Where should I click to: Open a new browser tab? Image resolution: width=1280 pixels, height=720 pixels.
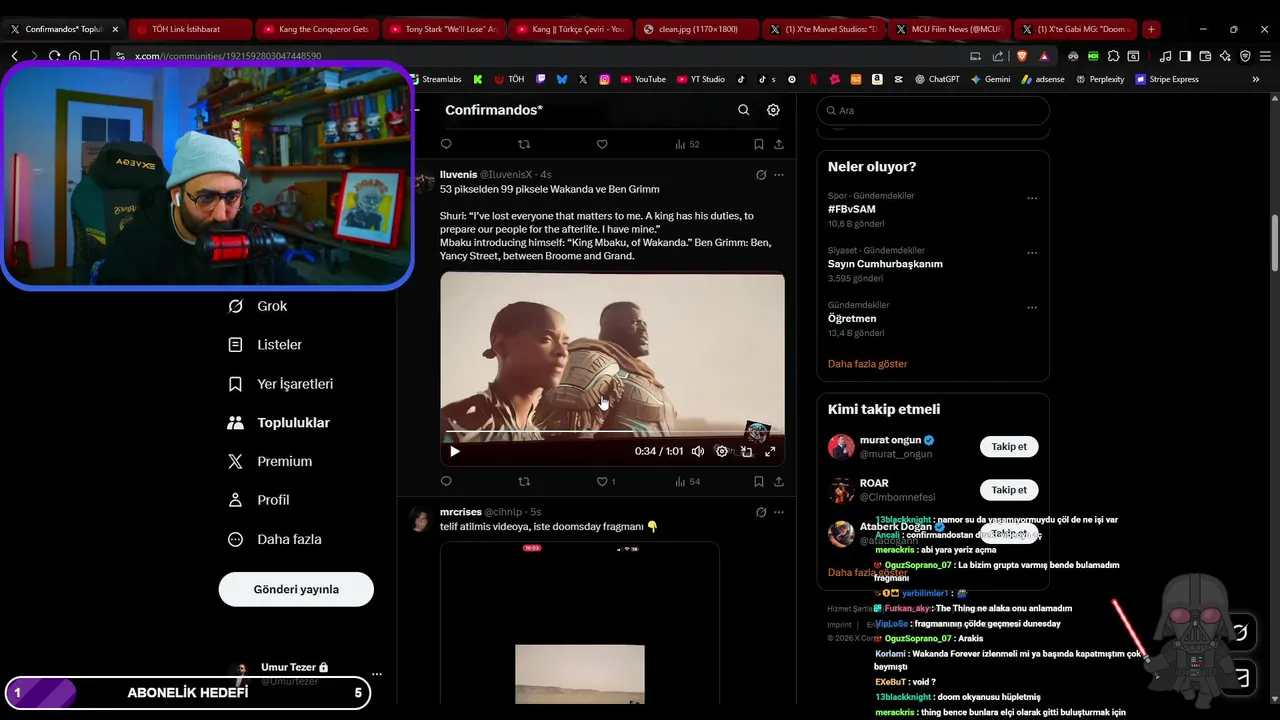coord(1151,29)
